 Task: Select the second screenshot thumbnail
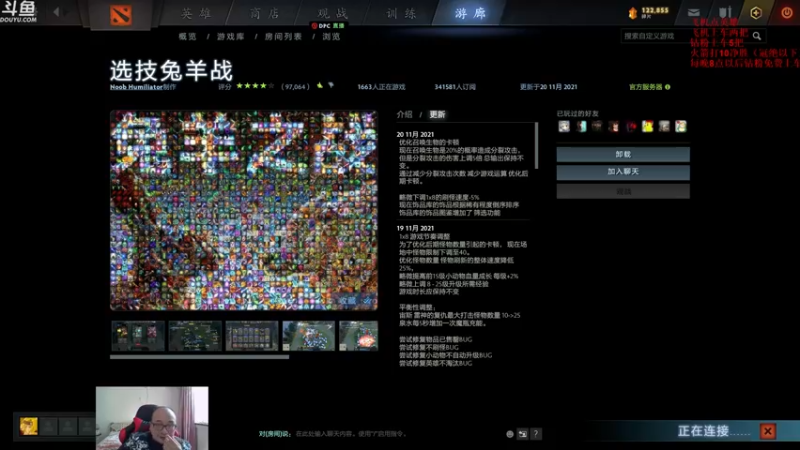point(195,336)
